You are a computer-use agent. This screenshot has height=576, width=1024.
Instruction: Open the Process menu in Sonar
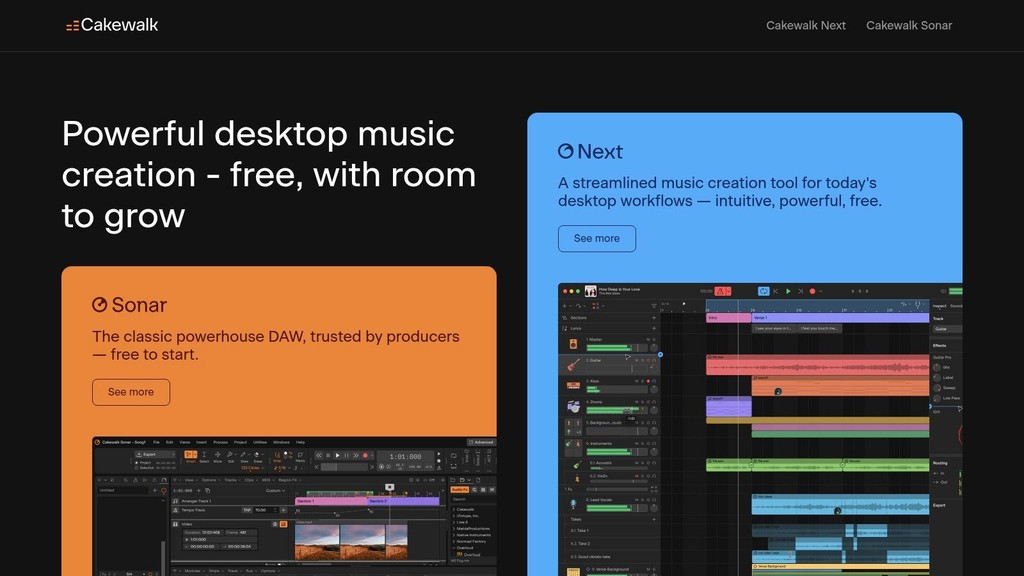219,442
